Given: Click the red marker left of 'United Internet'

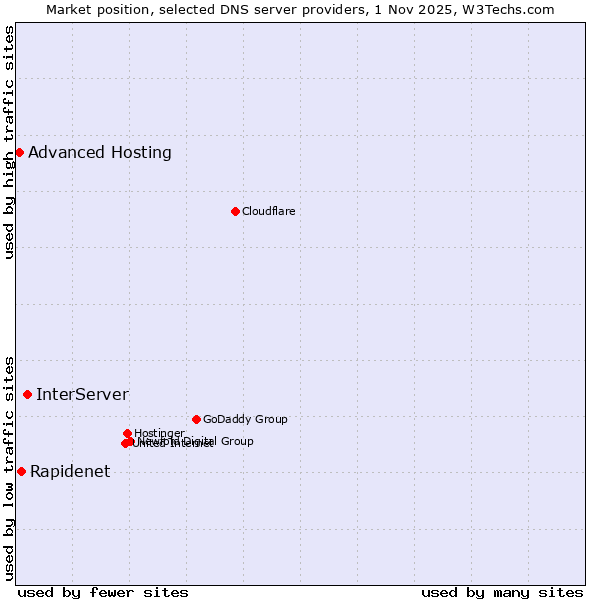Looking at the screenshot, I should pos(125,443).
